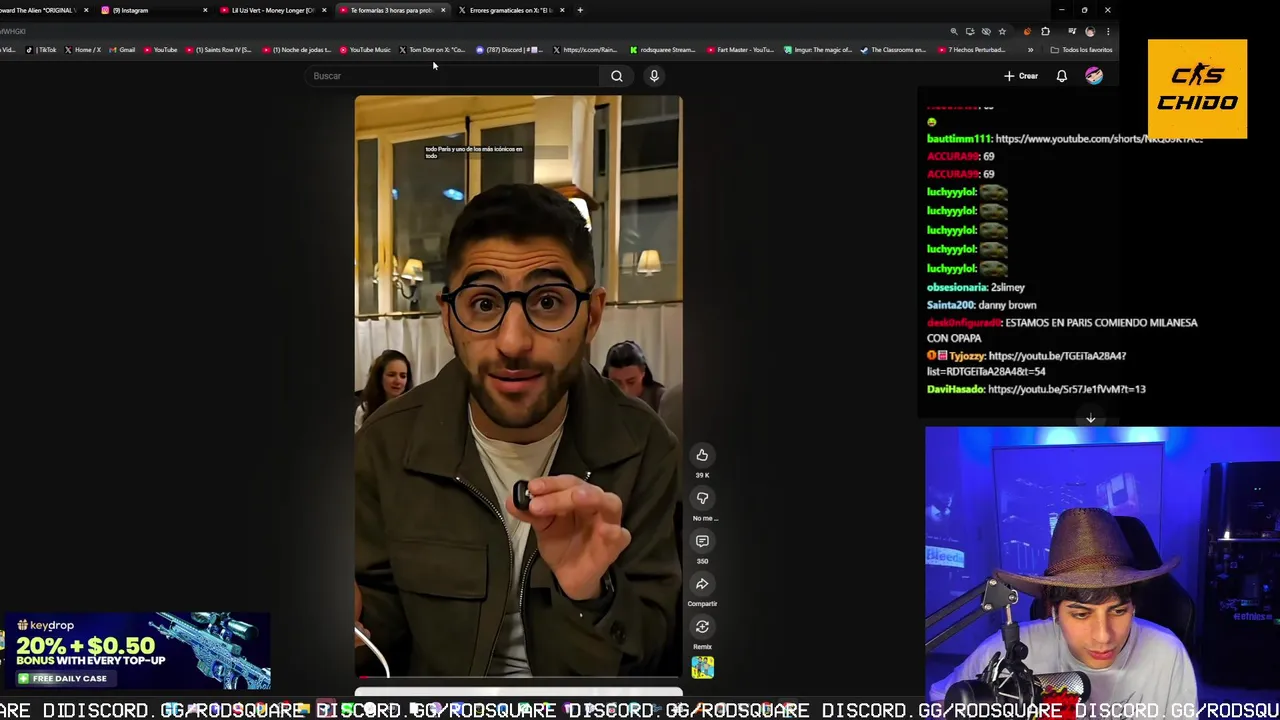Open the (787) Discord bookmark
Image resolution: width=1280 pixels, height=720 pixels.
(x=509, y=50)
